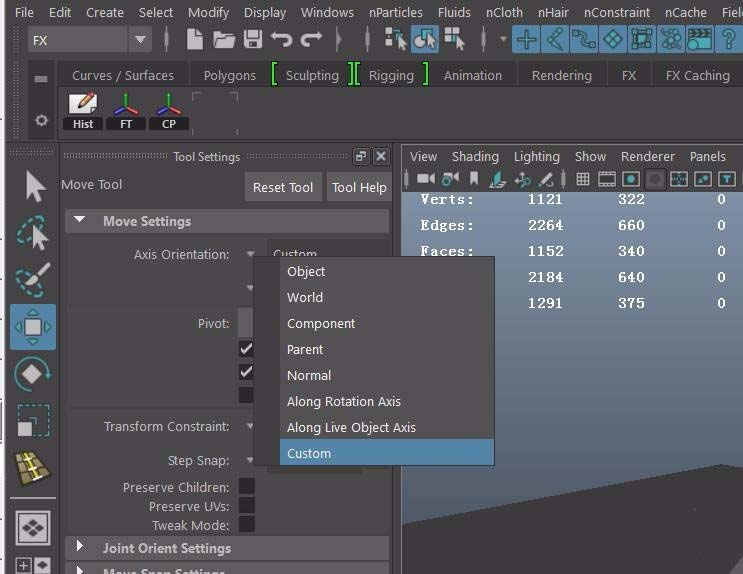The height and width of the screenshot is (574, 743).
Task: Click the Tool Help button
Action: [359, 187]
